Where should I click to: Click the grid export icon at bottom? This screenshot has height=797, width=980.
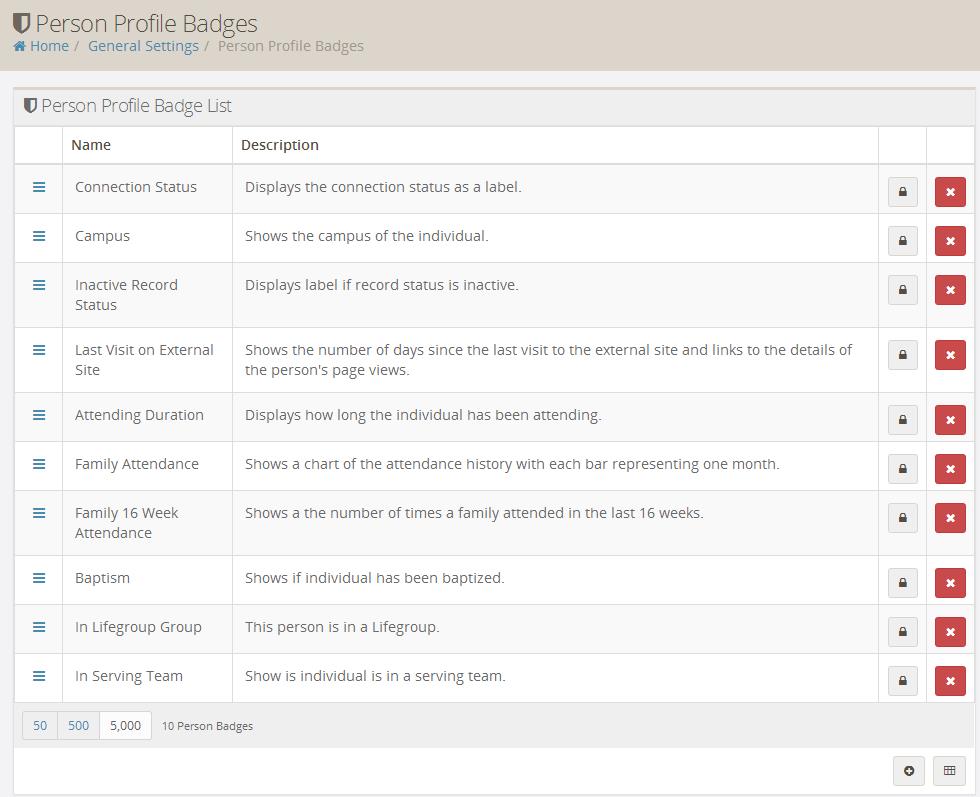coord(949,771)
